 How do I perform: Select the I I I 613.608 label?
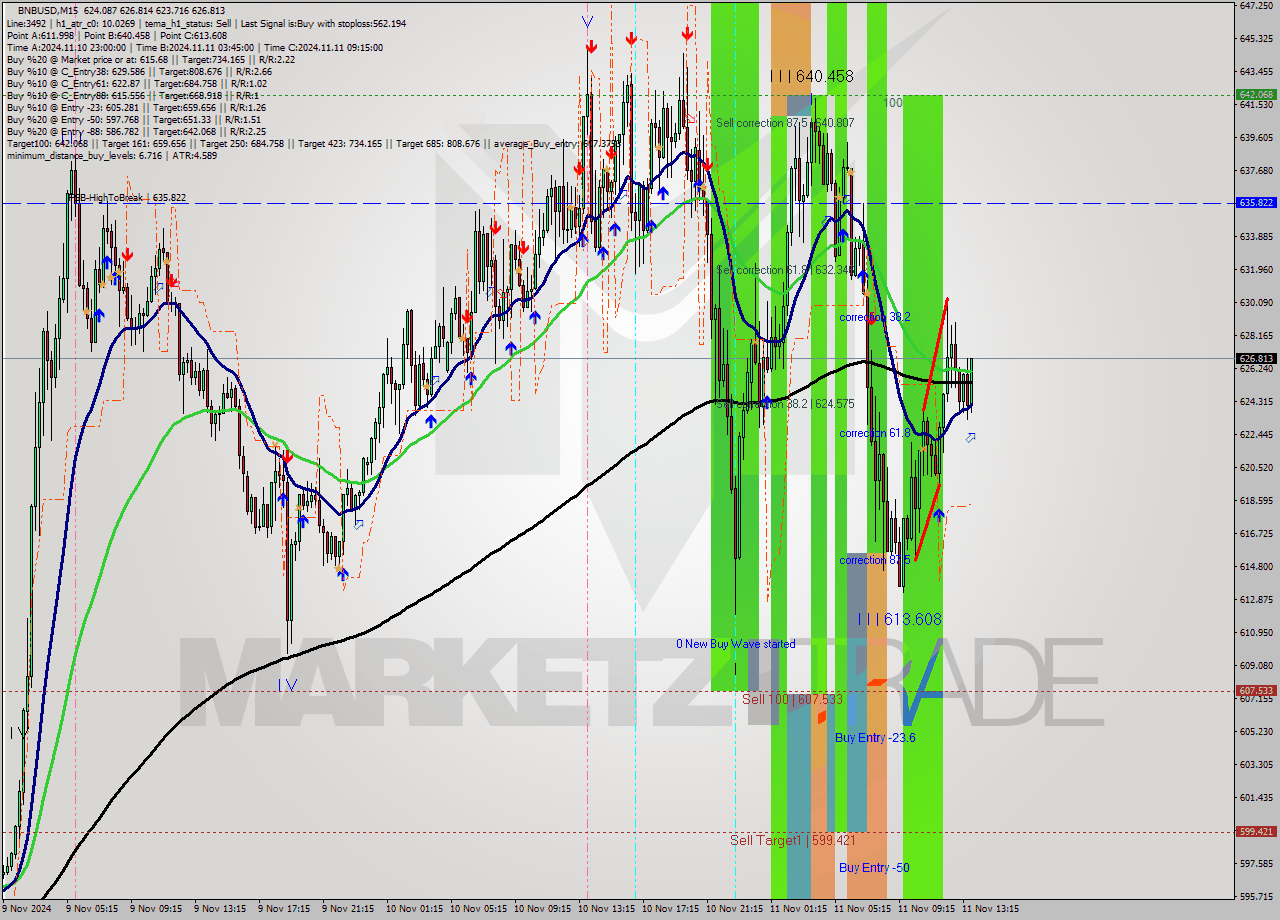click(899, 619)
